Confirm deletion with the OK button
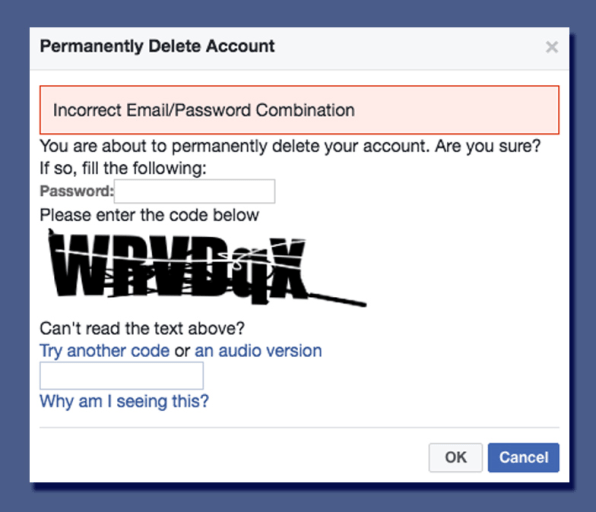The height and width of the screenshot is (512, 596). click(455, 457)
